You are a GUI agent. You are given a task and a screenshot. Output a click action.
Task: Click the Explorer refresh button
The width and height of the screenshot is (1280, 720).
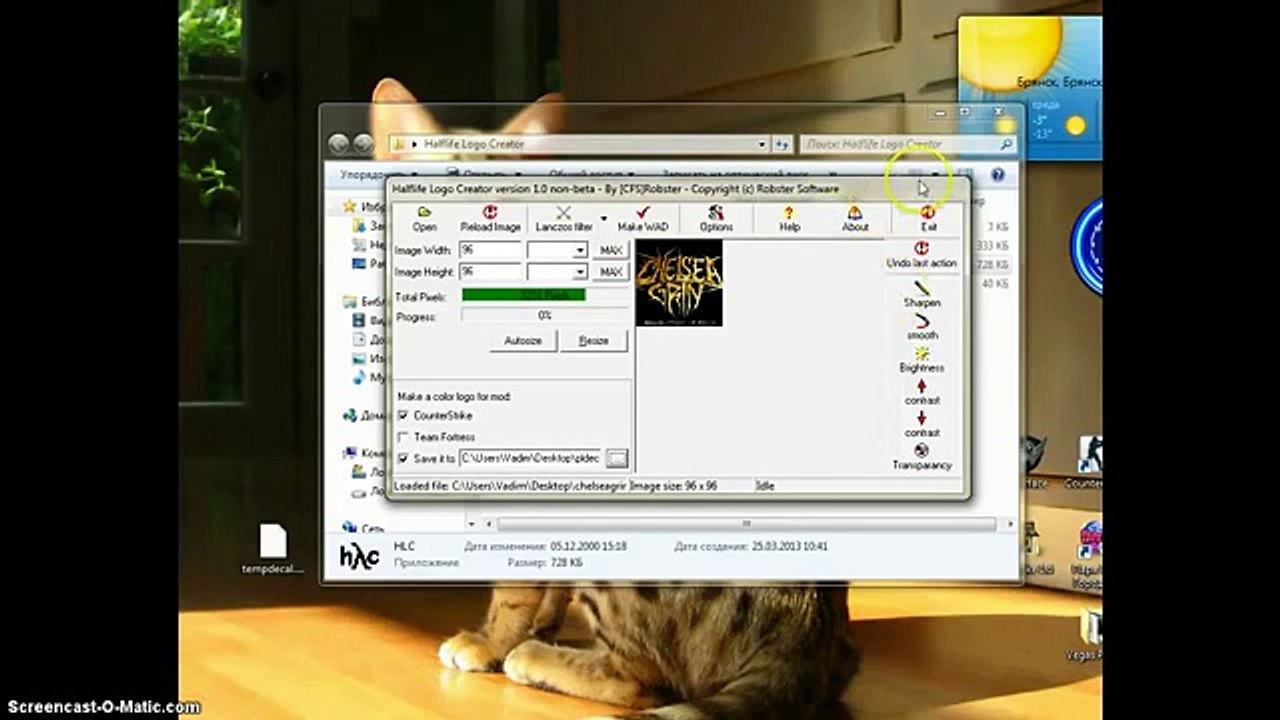coord(782,144)
